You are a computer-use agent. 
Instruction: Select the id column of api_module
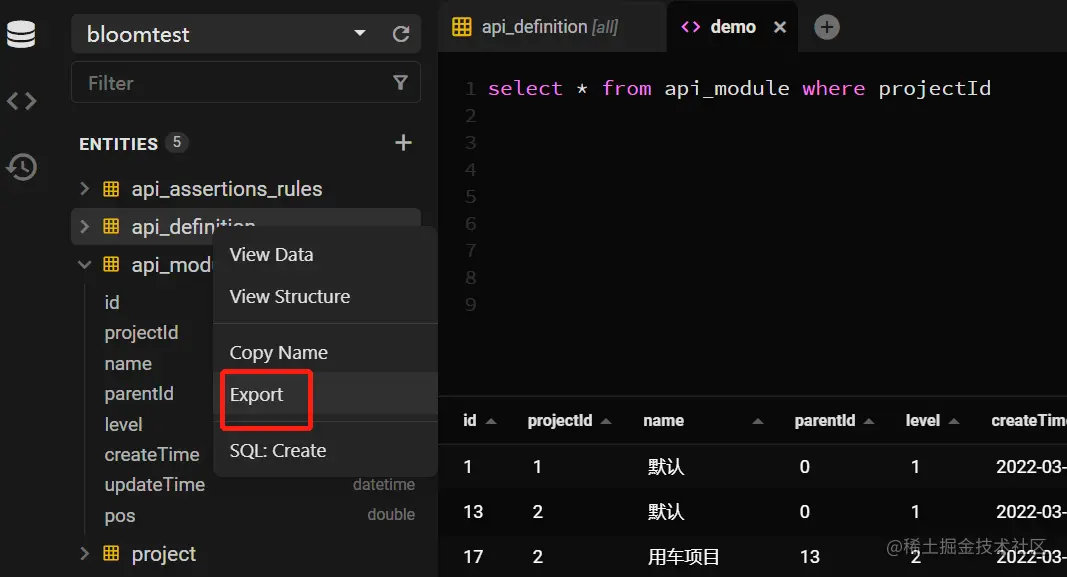tap(112, 302)
